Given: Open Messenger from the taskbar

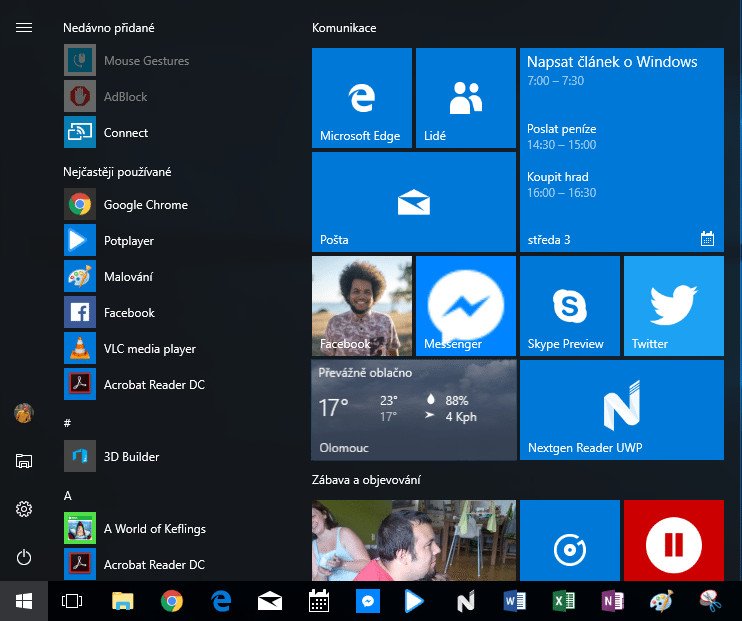Looking at the screenshot, I should 368,601.
